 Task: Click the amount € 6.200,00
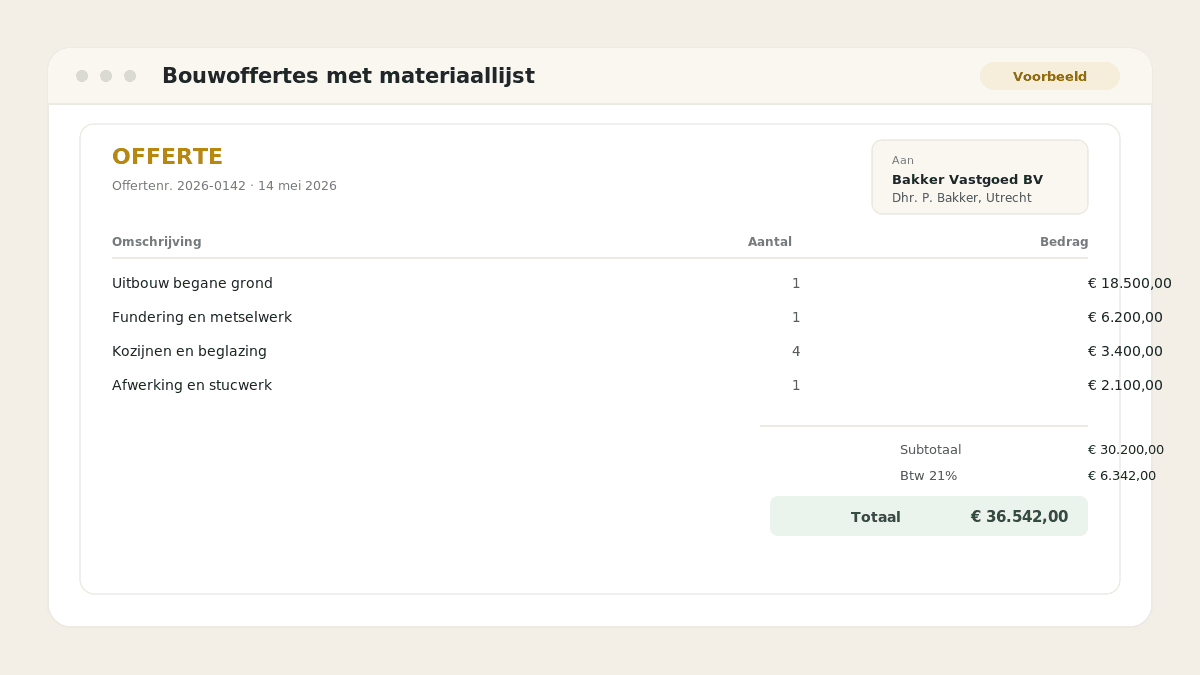pyautogui.click(x=1125, y=317)
